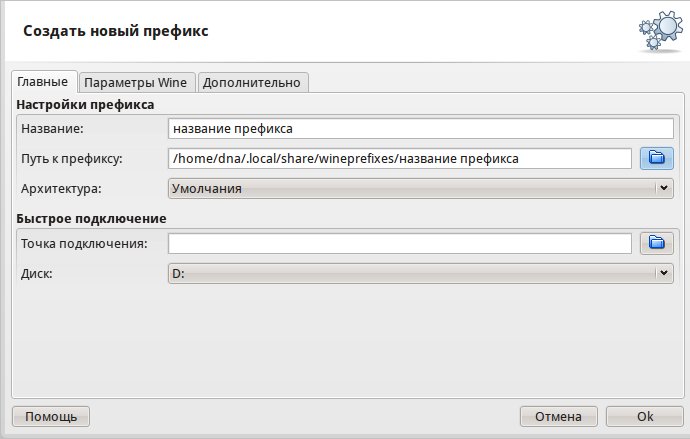Click the folder icon beside the prefix path
Image resolution: width=690 pixels, height=439 pixels.
(657, 158)
